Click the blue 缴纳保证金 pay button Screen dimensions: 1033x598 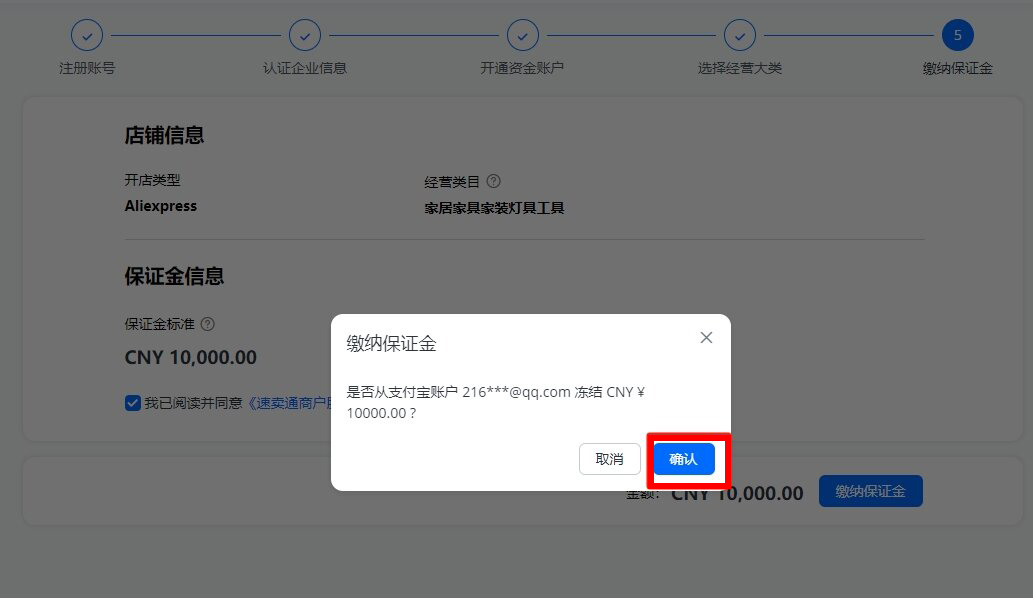[x=870, y=491]
